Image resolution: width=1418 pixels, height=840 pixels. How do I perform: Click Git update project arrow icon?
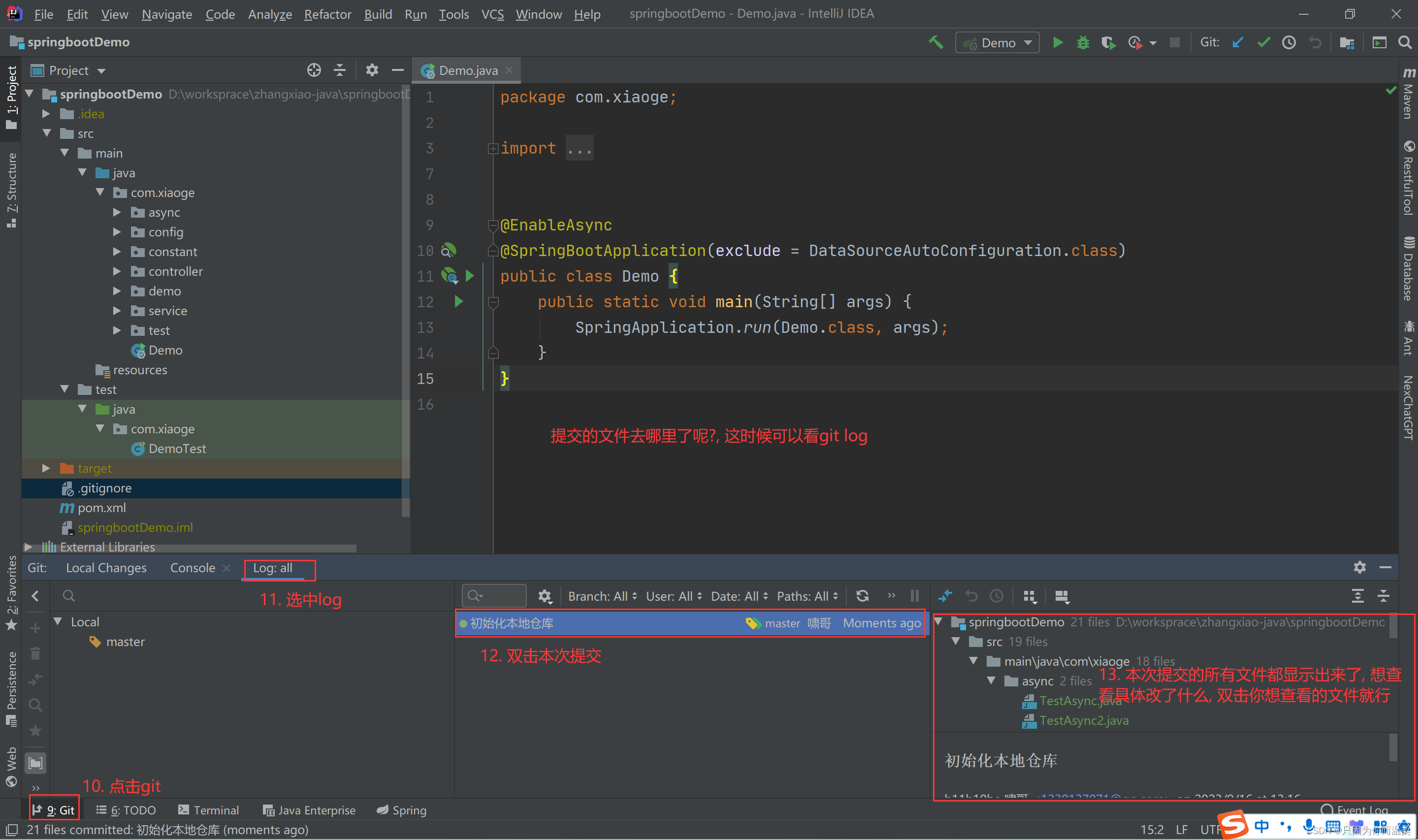pos(1237,42)
